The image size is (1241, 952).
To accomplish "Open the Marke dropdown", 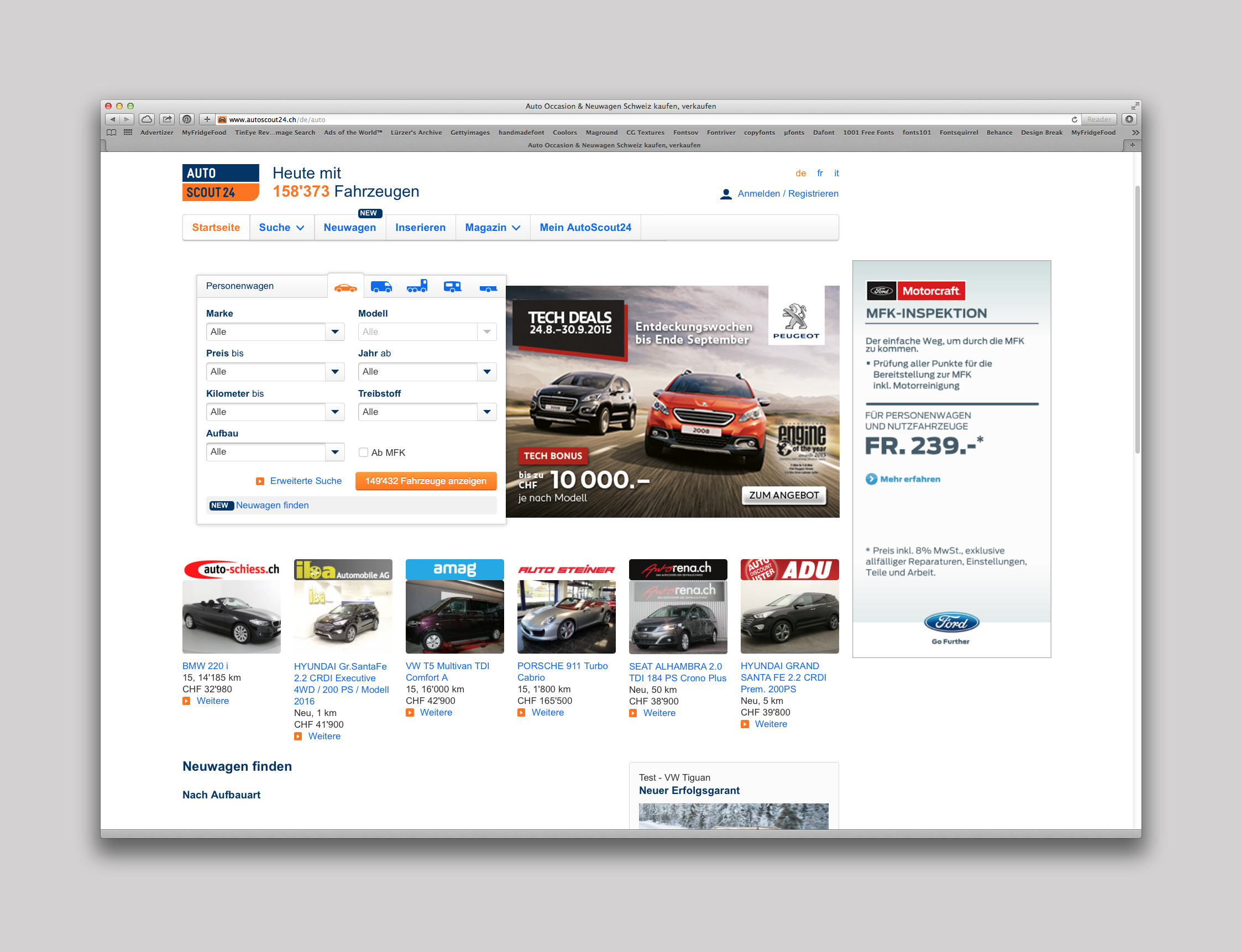I will click(x=275, y=332).
